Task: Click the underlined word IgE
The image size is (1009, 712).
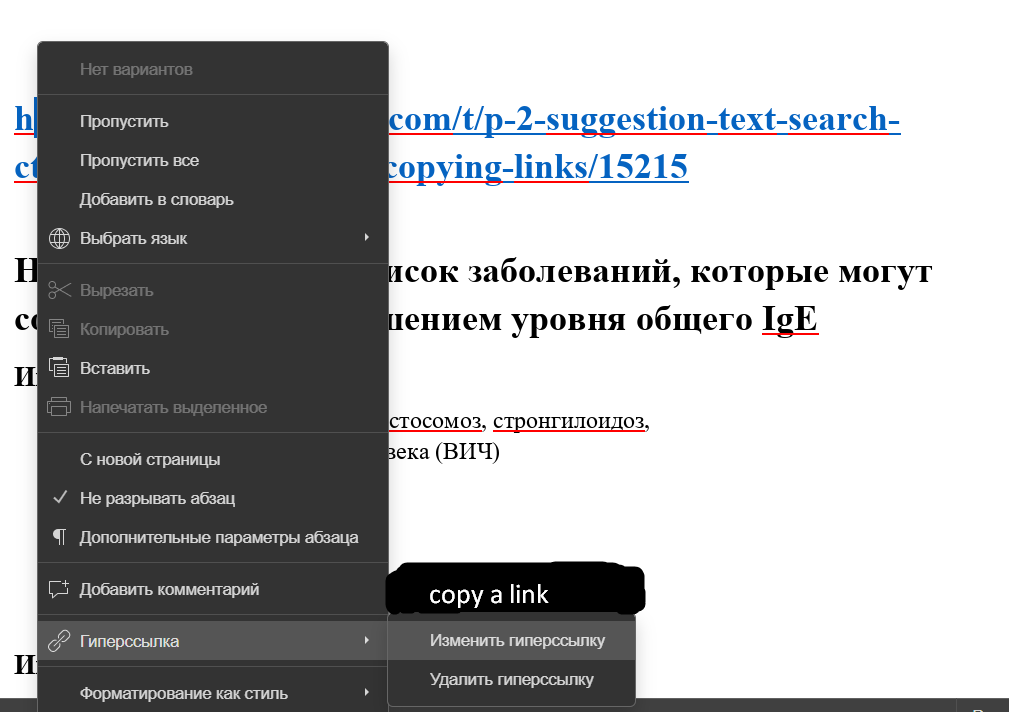Action: (x=790, y=319)
